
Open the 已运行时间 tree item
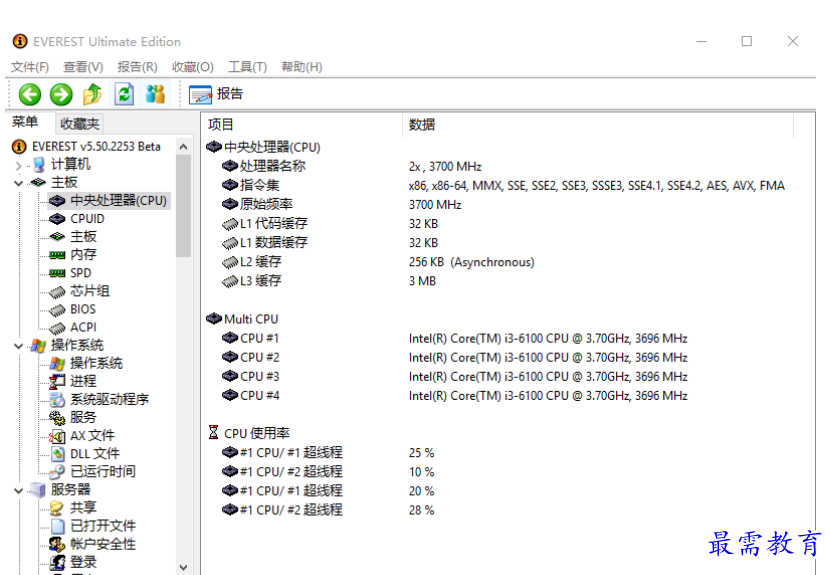point(93,472)
